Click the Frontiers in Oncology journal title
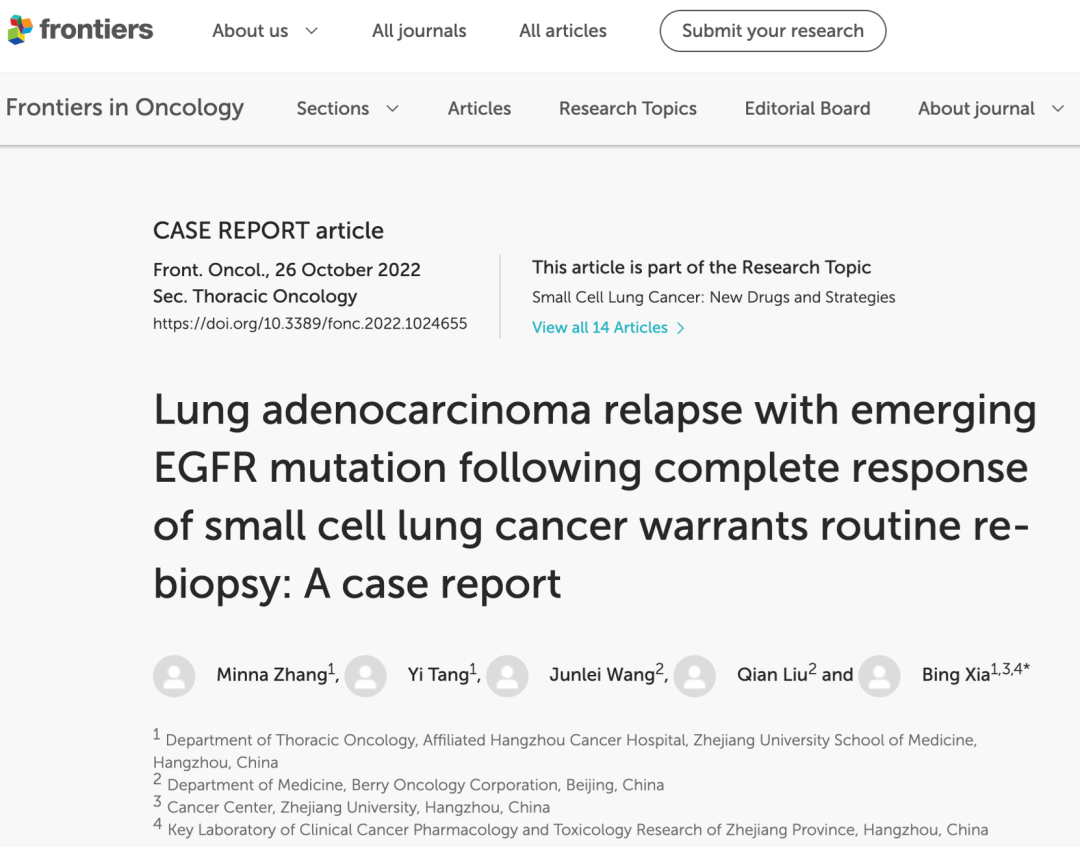This screenshot has width=1080, height=847. pyautogui.click(x=125, y=107)
